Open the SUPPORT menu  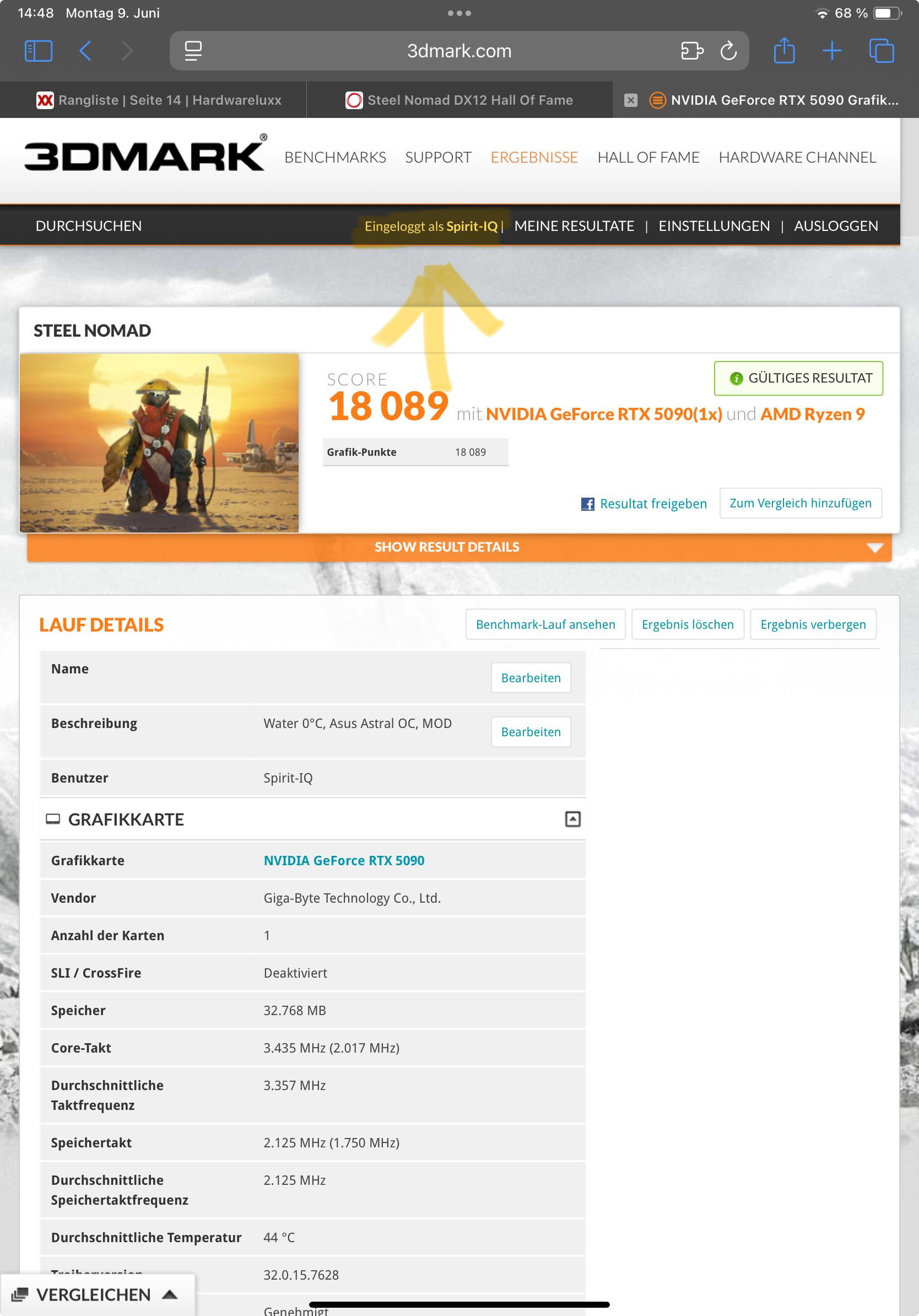coord(437,157)
